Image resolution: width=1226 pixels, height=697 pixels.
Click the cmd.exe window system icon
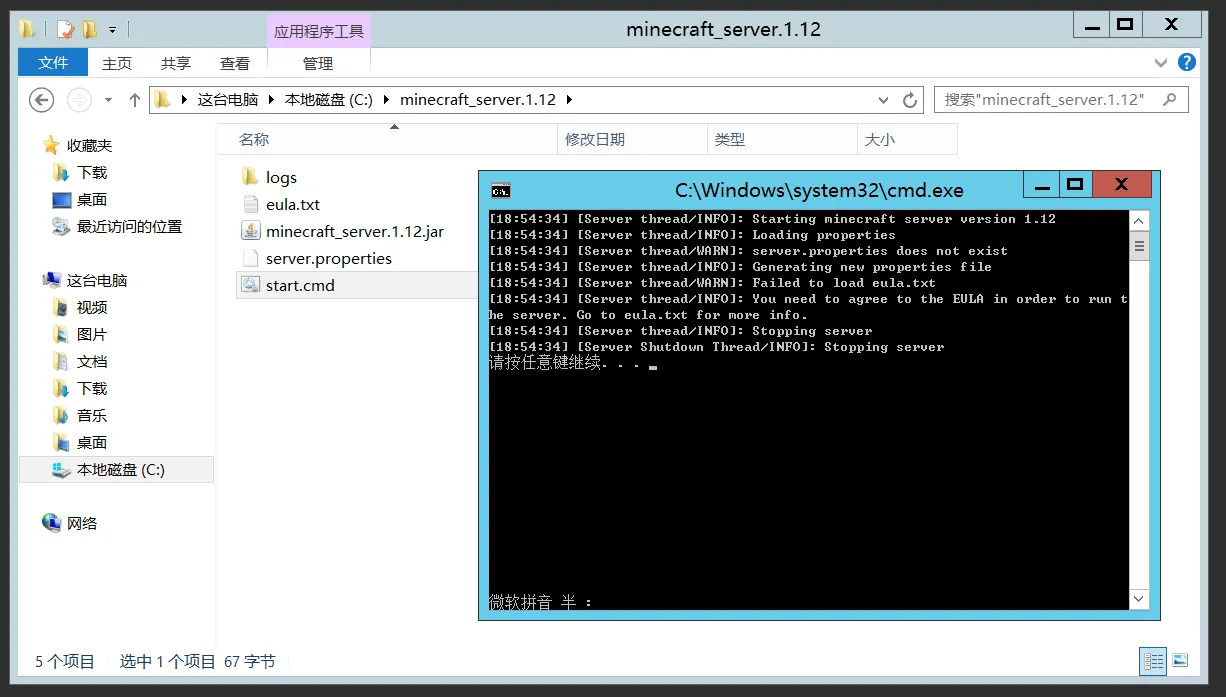pos(501,190)
